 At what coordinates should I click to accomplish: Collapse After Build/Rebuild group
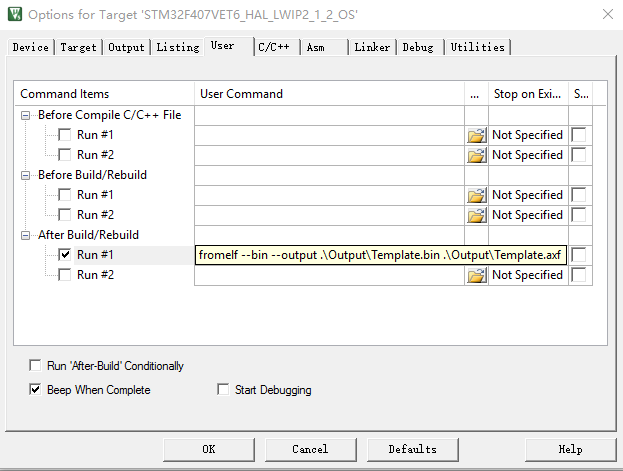coord(25,236)
